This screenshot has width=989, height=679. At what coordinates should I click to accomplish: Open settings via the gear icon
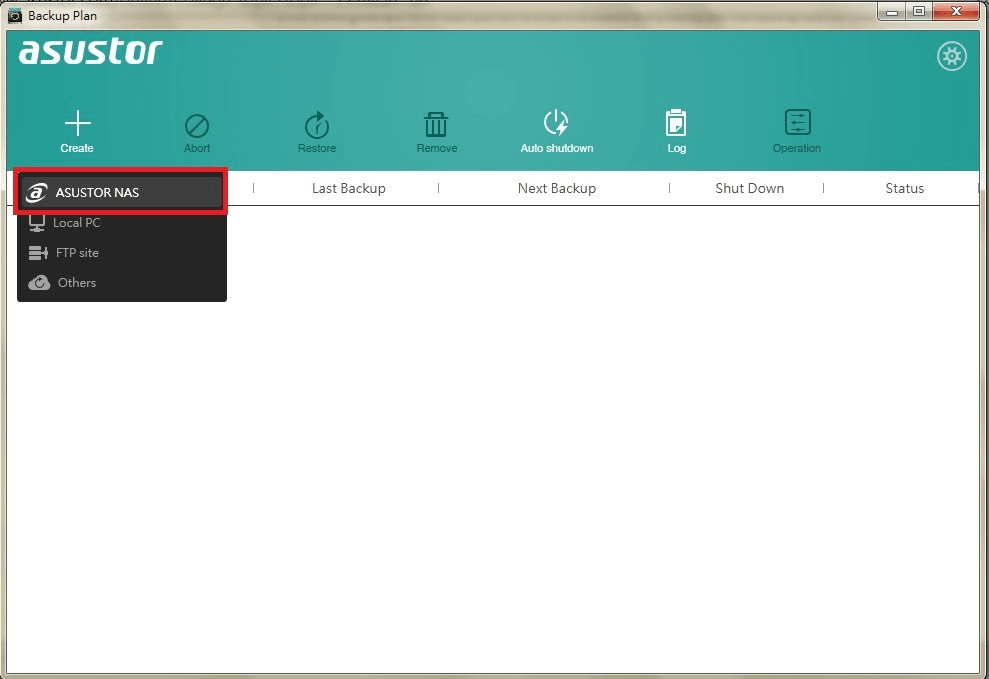[x=951, y=56]
